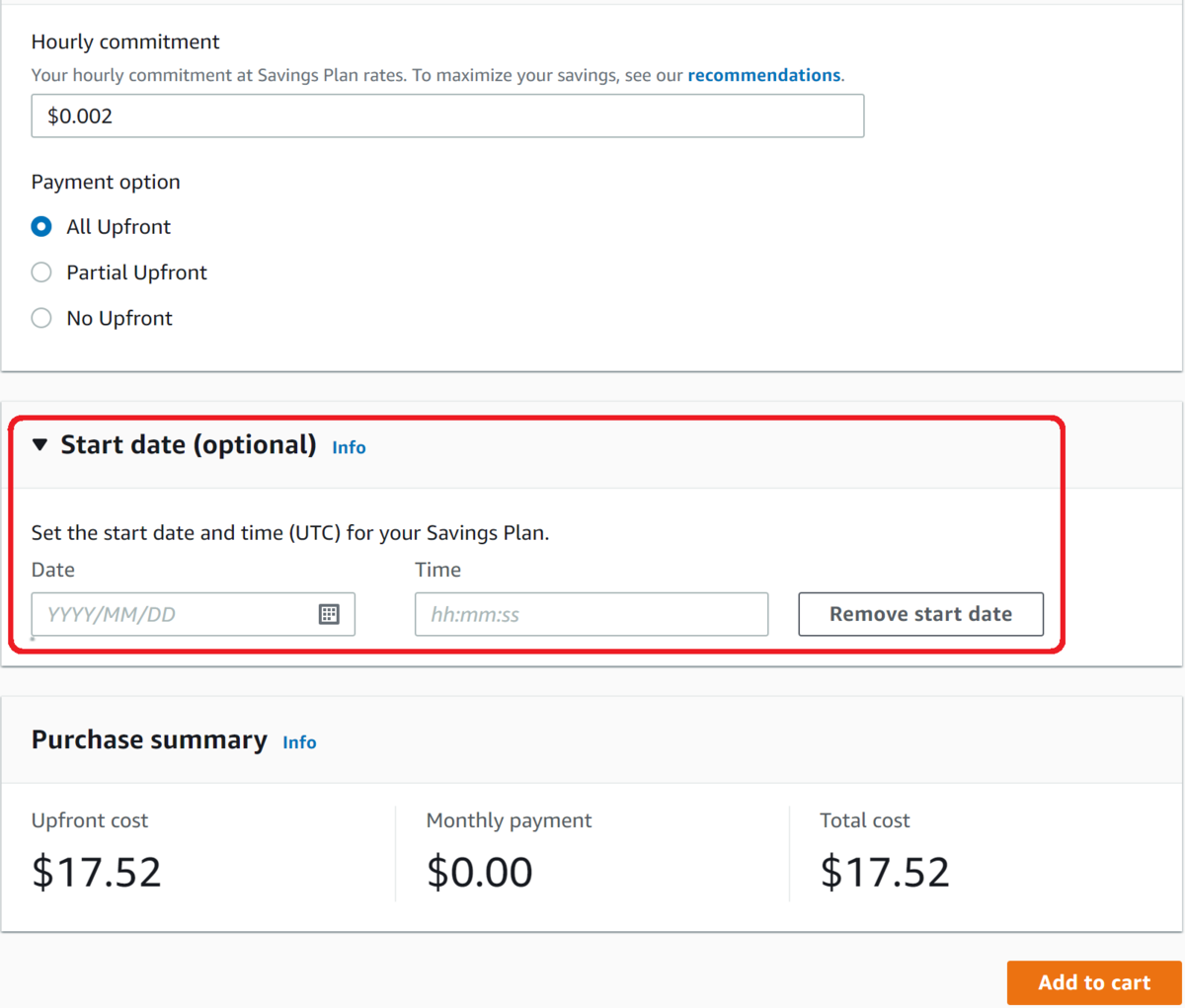This screenshot has height=1008, width=1185.
Task: Collapse the Start date section triangle
Action: coord(39,445)
